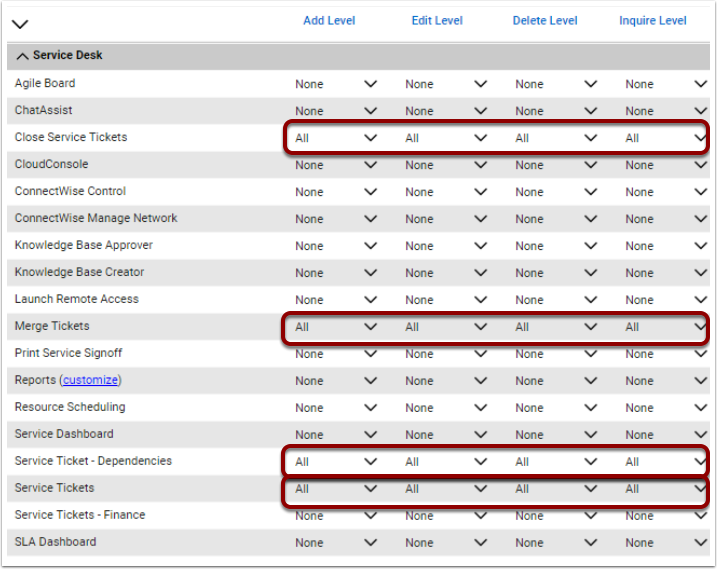
Task: Collapse the Service Desk section
Action: pos(22,56)
